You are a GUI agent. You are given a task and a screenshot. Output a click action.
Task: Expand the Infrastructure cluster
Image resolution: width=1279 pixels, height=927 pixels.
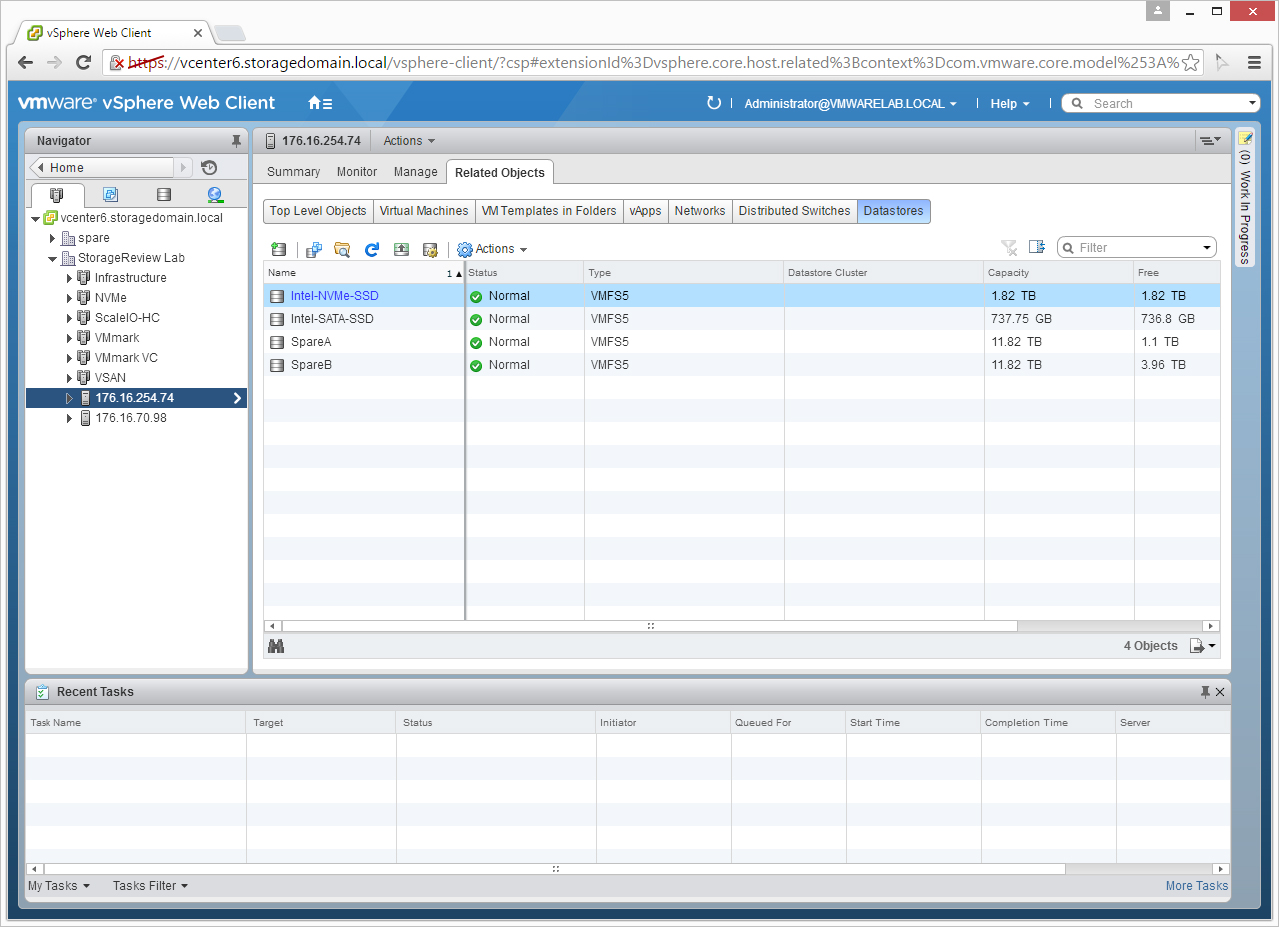69,278
